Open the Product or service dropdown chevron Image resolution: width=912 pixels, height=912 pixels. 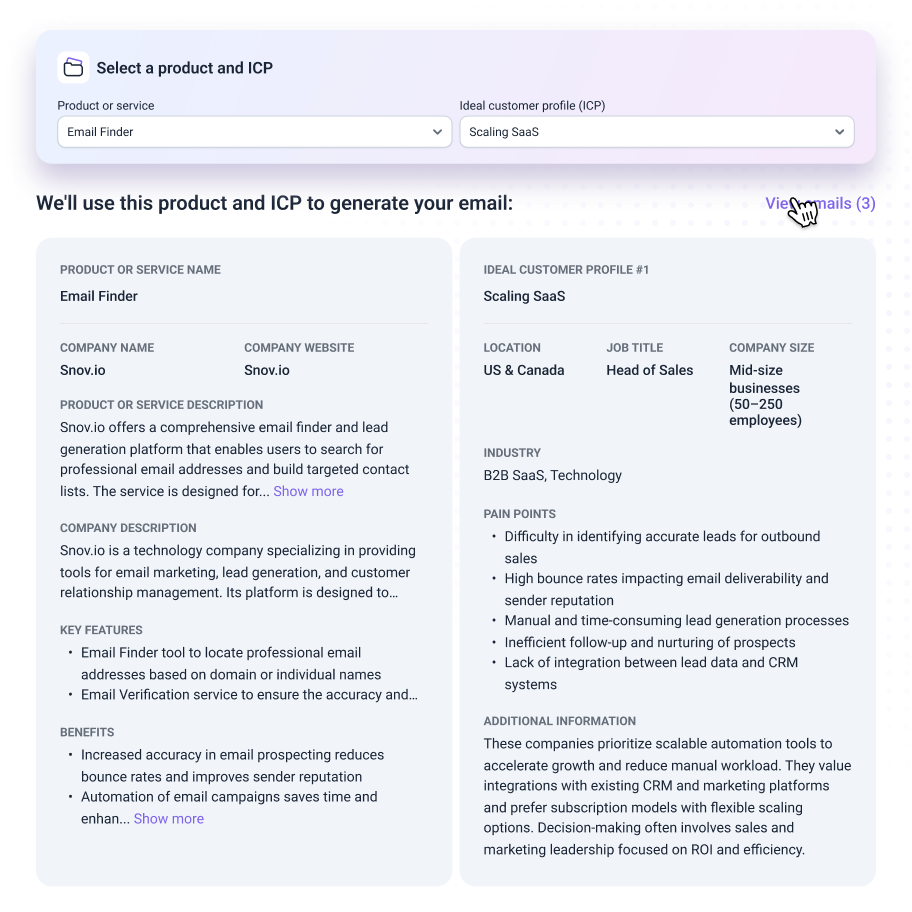coord(437,132)
